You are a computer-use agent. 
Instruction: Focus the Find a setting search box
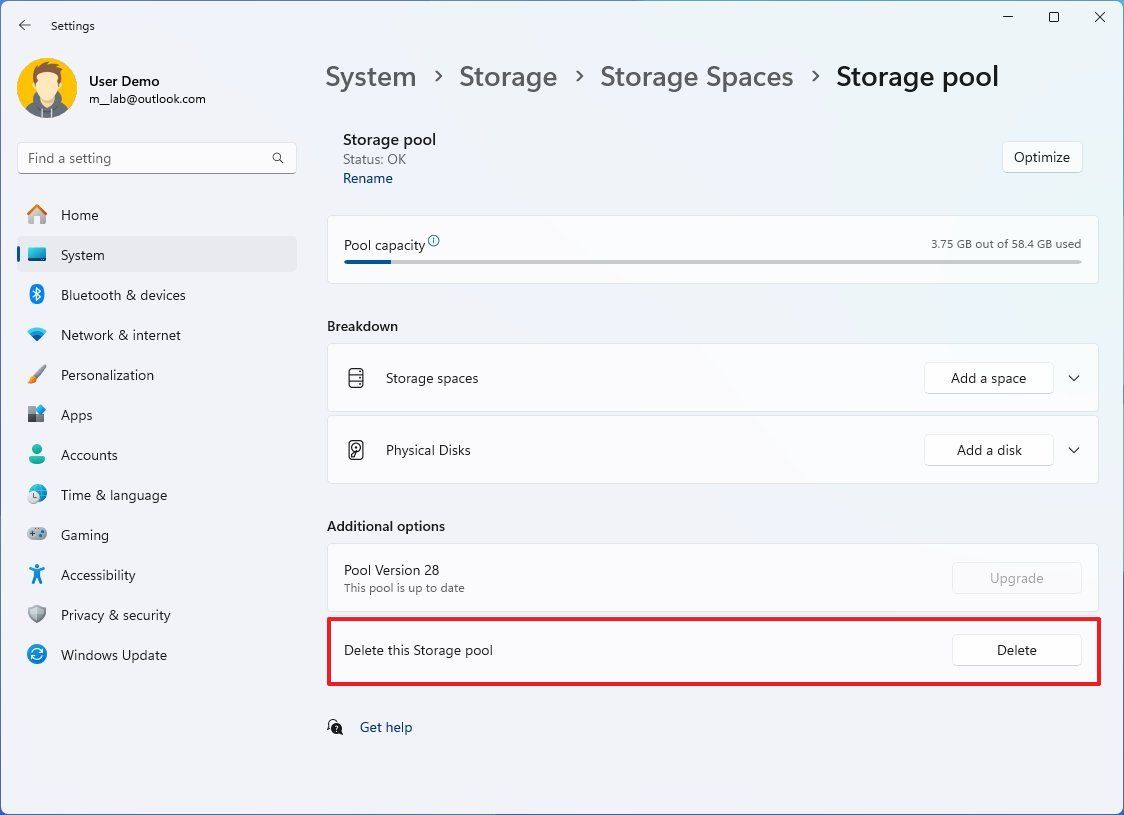[x=145, y=158]
